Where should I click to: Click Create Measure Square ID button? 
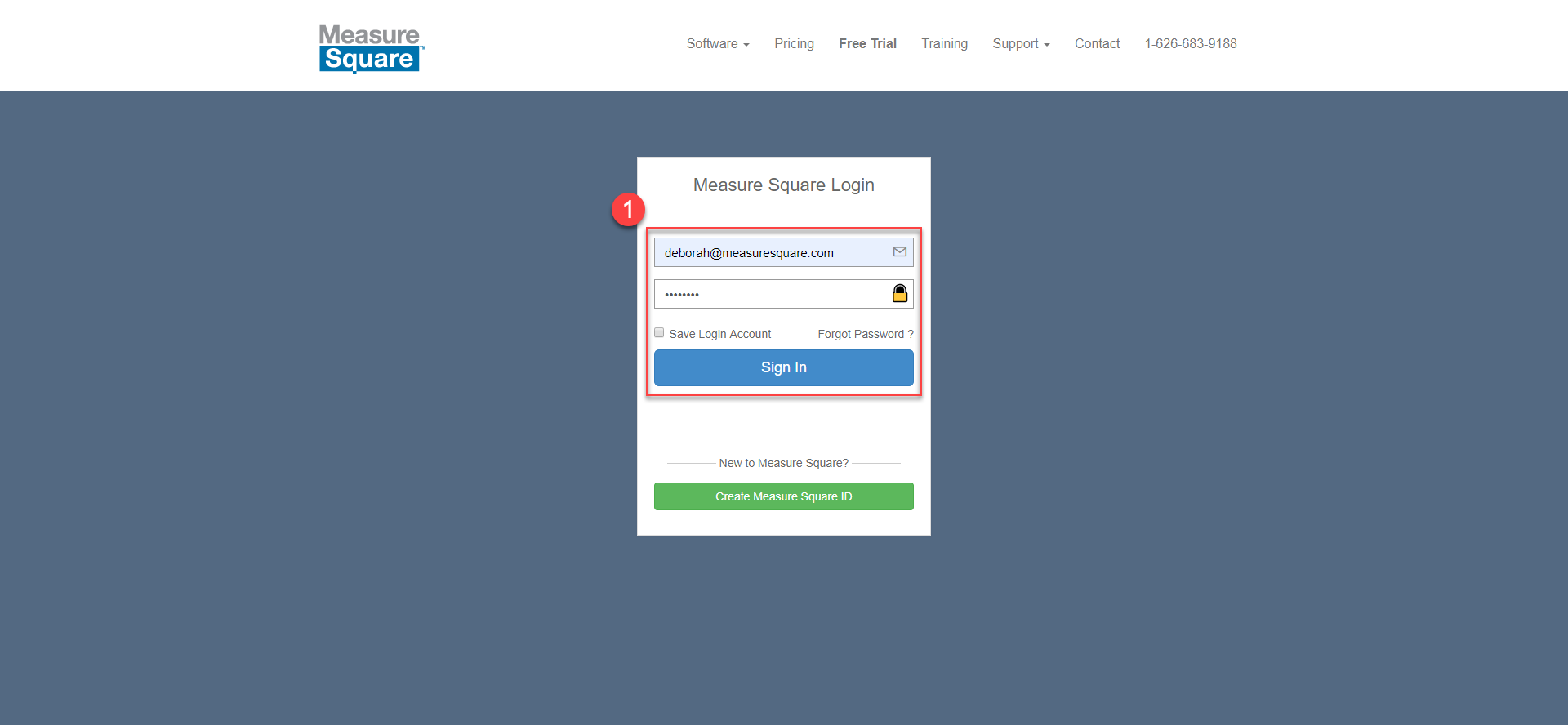[783, 496]
